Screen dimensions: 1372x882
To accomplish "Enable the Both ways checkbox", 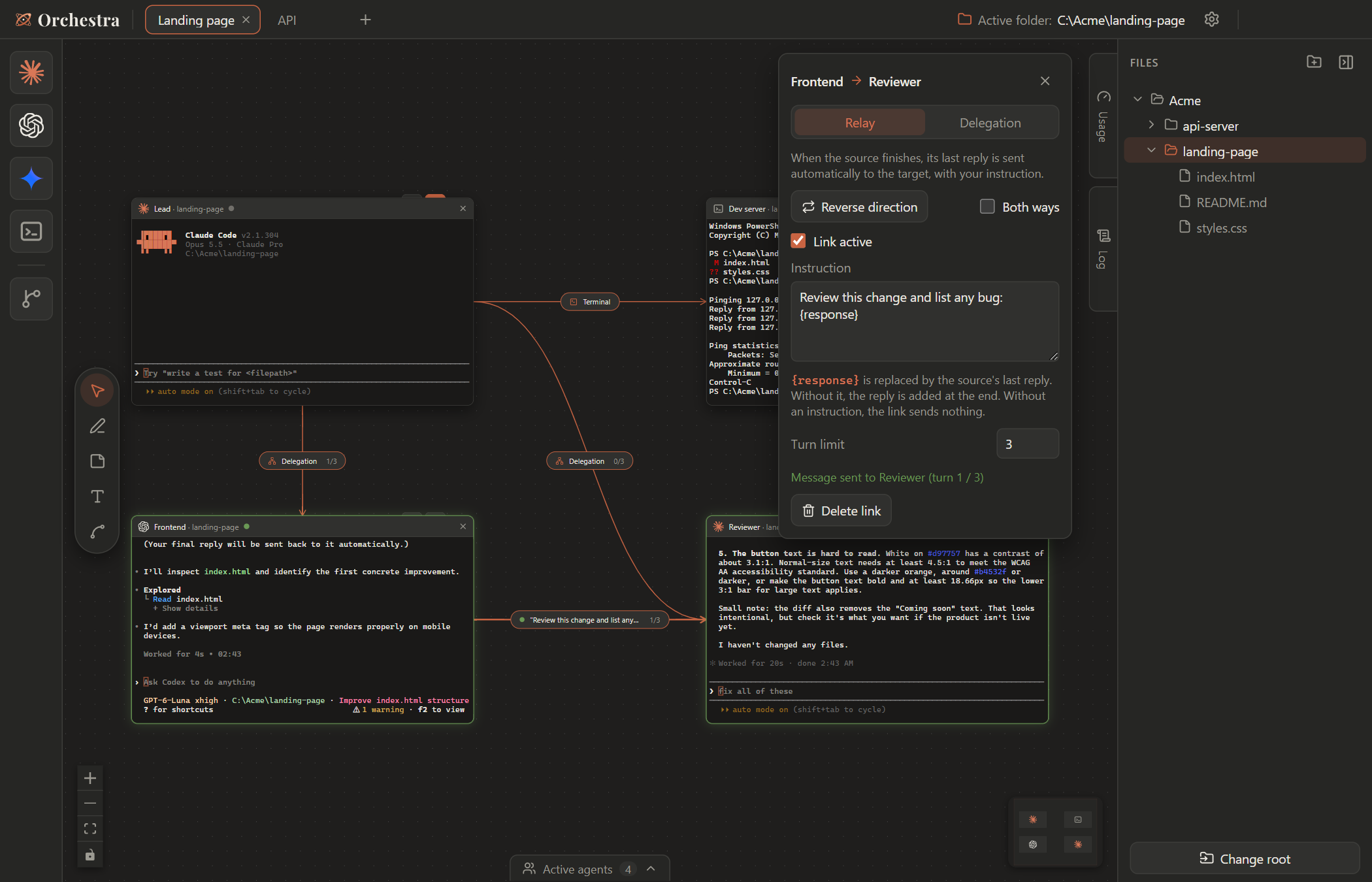I will click(x=987, y=206).
